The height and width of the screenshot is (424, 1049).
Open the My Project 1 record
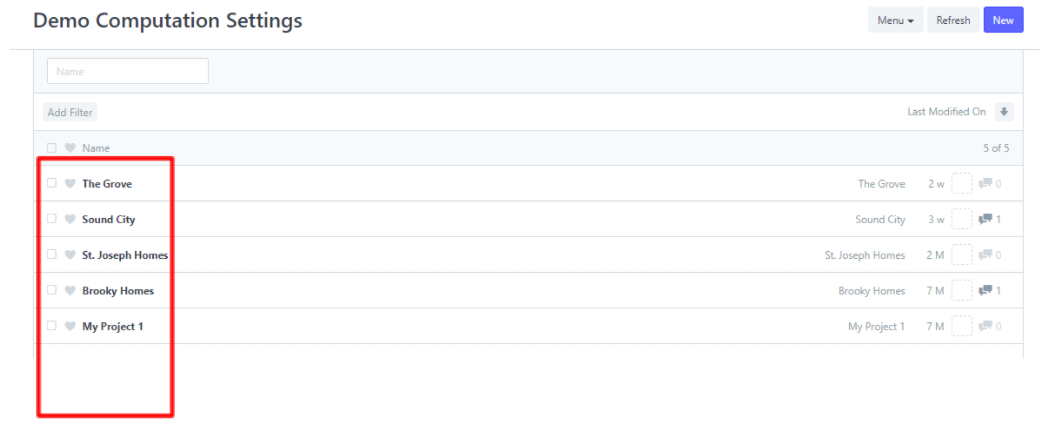pyautogui.click(x=112, y=326)
